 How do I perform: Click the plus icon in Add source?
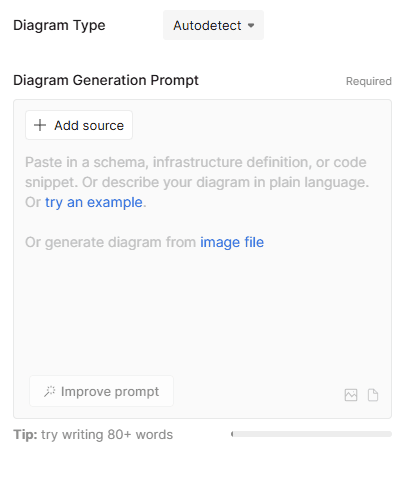[x=40, y=125]
